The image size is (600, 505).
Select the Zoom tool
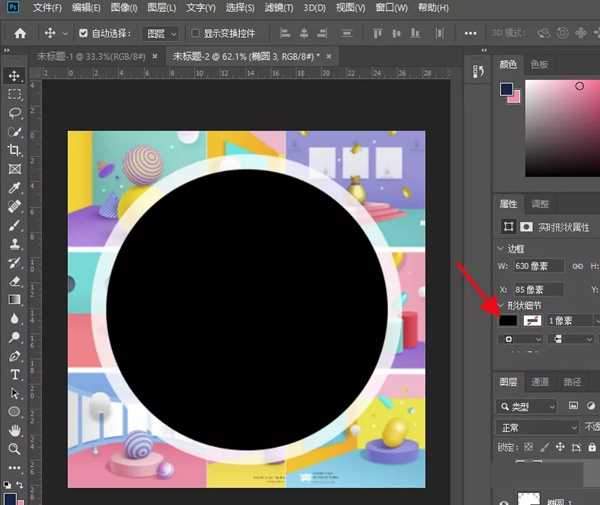point(14,449)
